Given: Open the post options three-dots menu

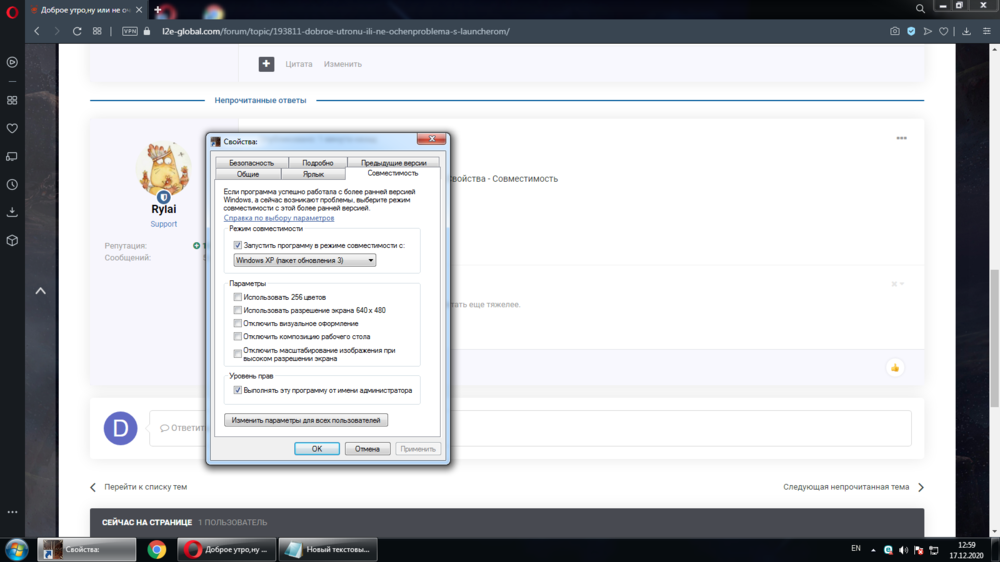Looking at the screenshot, I should (x=901, y=138).
